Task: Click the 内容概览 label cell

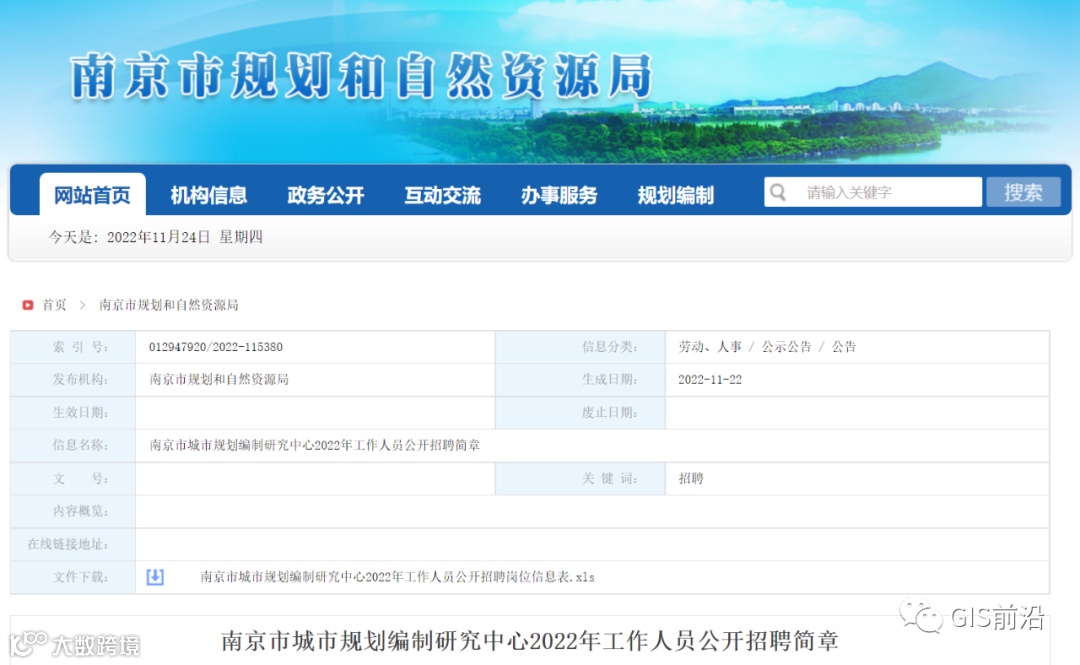Action: click(x=73, y=511)
